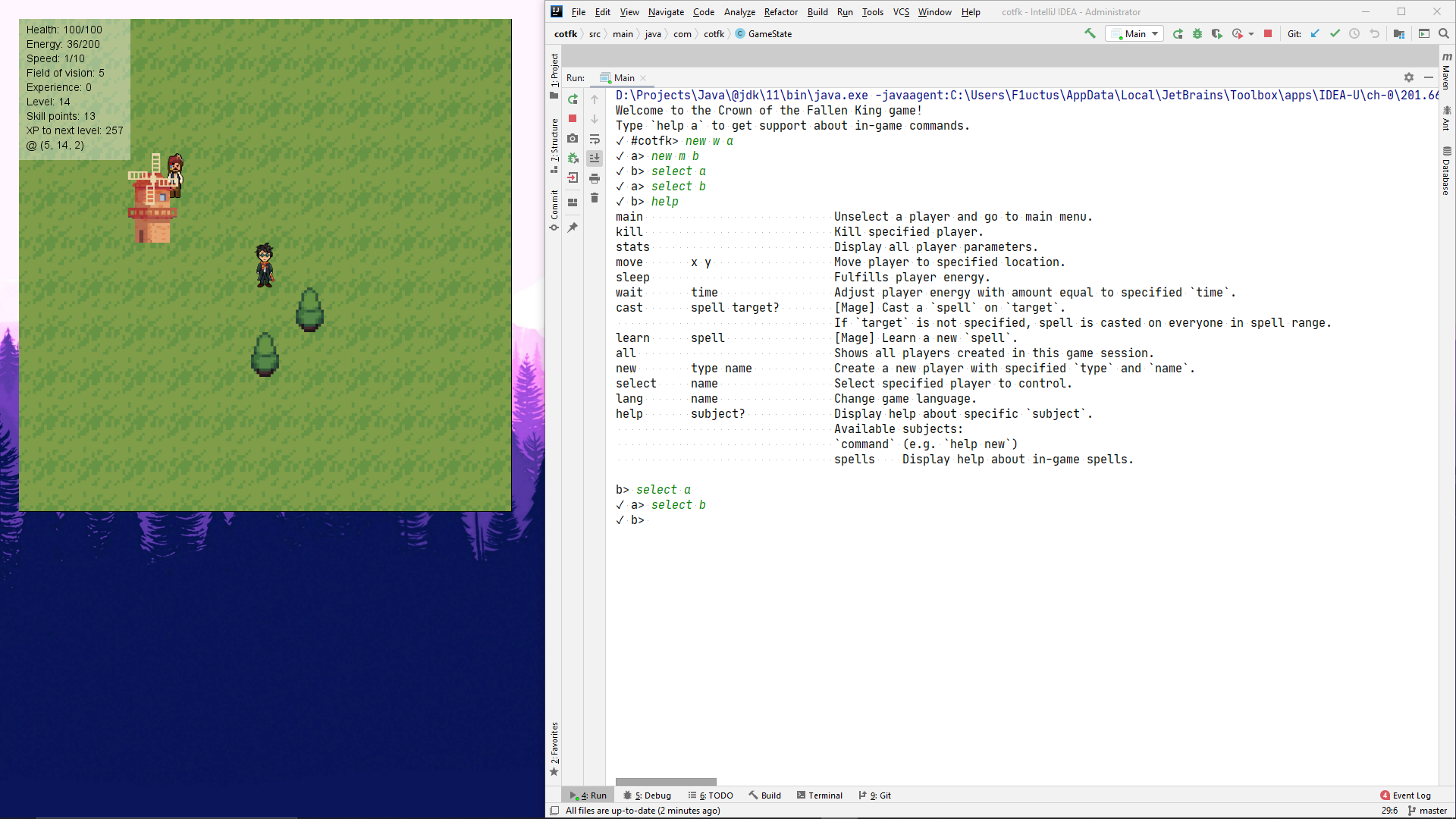The image size is (1456, 819).
Task: Click the Debug bug icon in top toolbar
Action: (1197, 33)
